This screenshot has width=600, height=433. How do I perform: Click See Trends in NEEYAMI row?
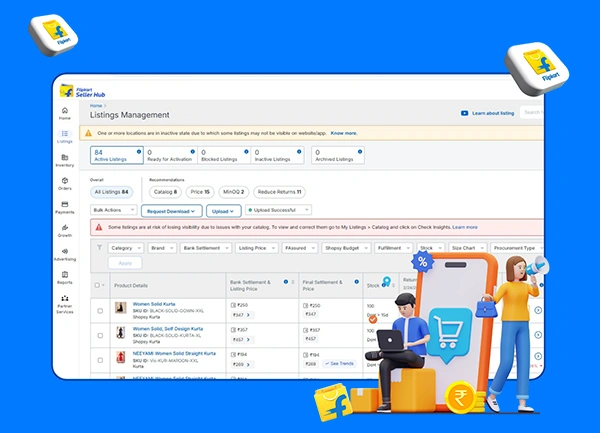339,363
